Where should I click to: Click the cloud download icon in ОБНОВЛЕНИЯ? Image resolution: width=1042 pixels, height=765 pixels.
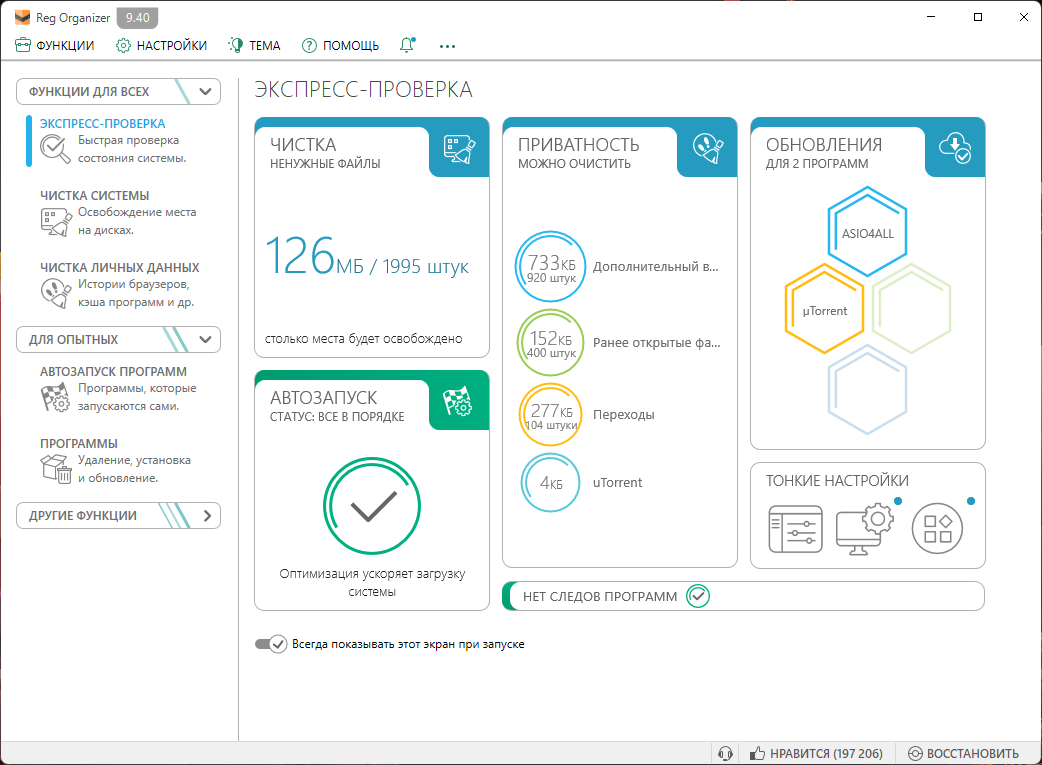coord(955,148)
